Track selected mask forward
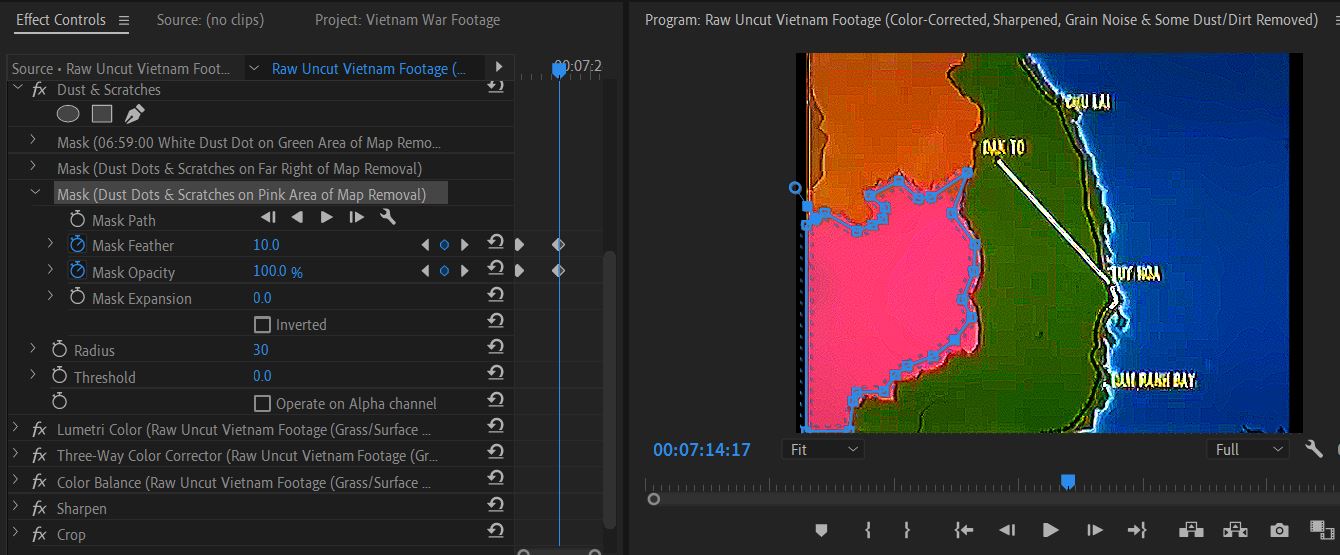Viewport: 1340px width, 555px height. tap(326, 218)
